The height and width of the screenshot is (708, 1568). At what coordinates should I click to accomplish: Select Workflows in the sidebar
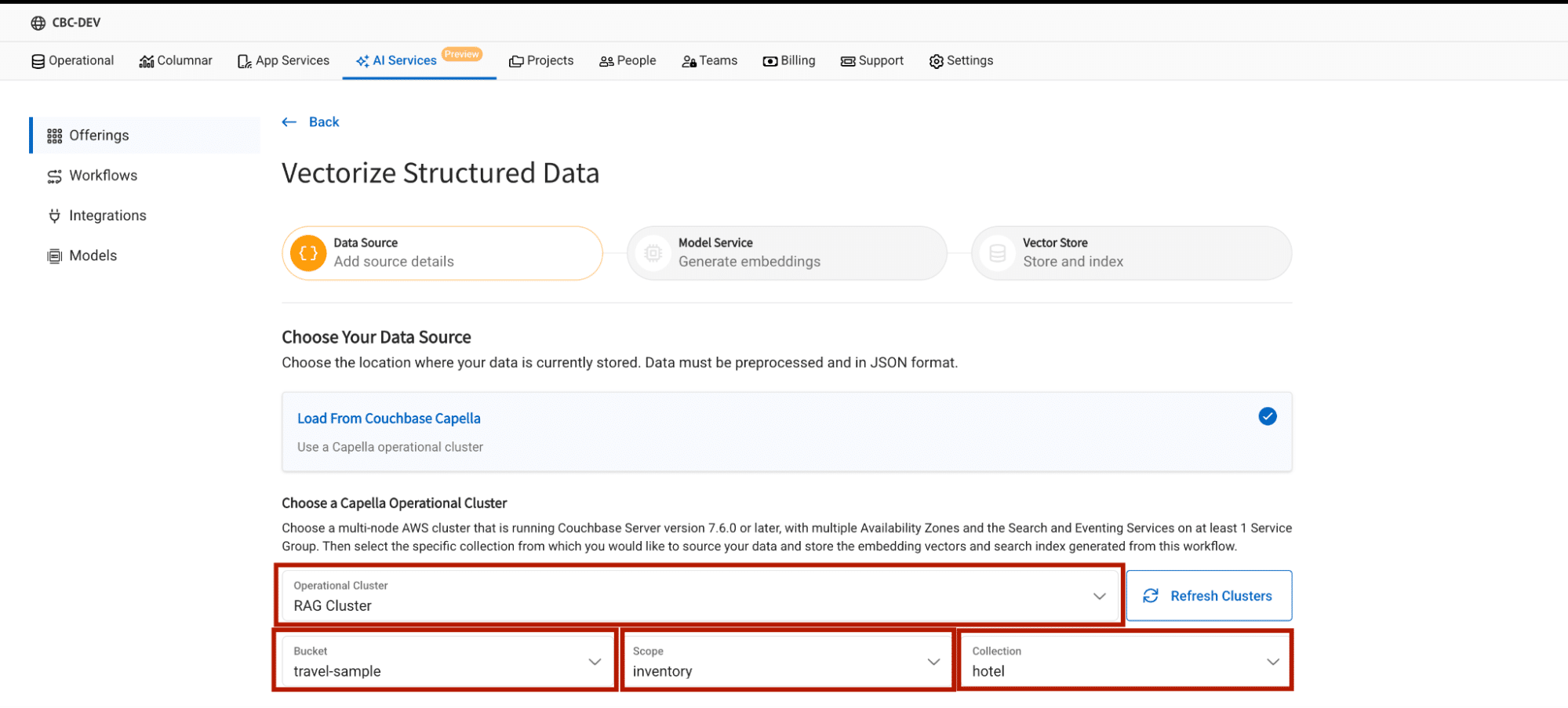pos(146,176)
